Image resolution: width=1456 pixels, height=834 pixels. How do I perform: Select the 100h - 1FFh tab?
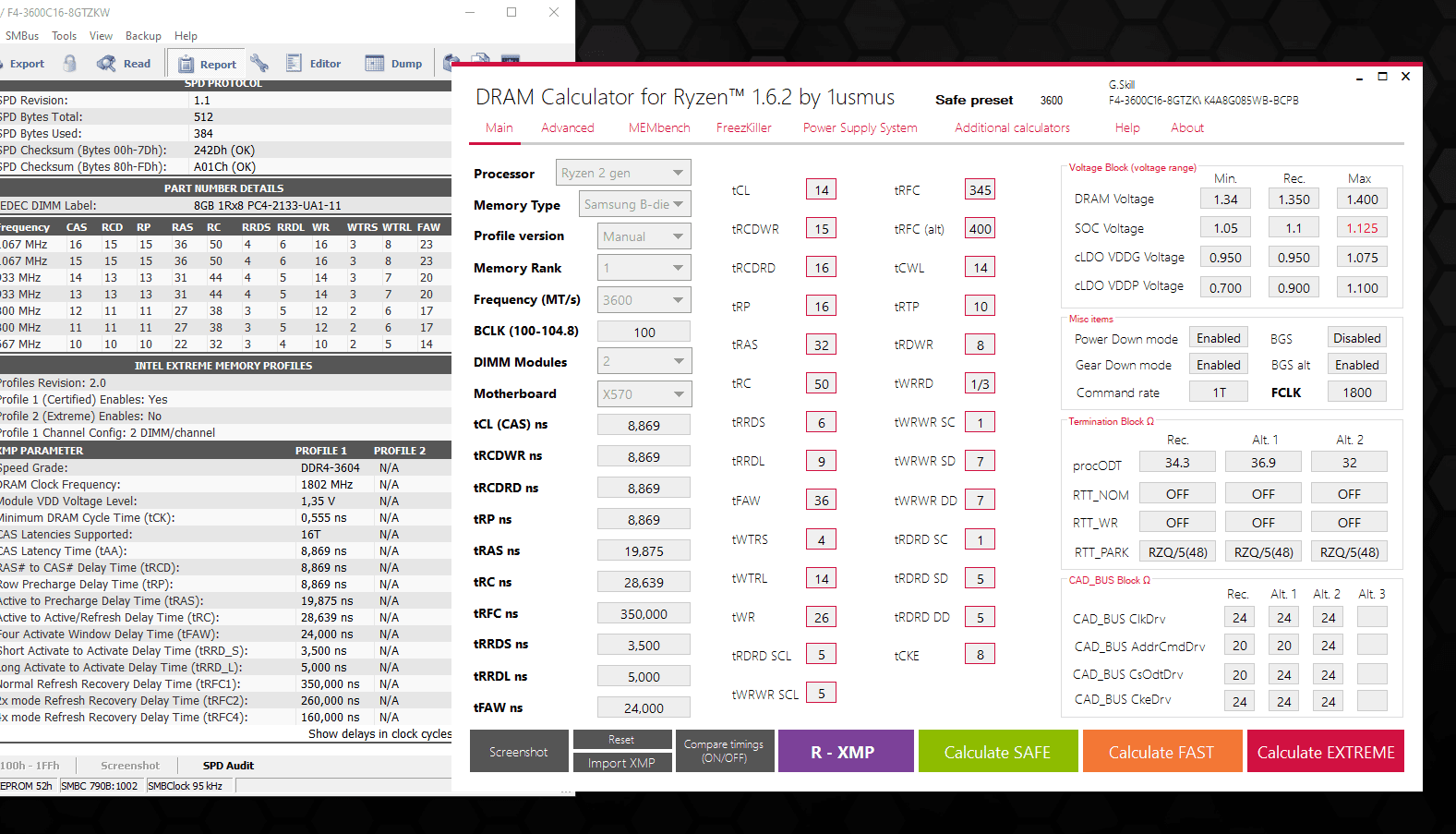[x=30, y=766]
